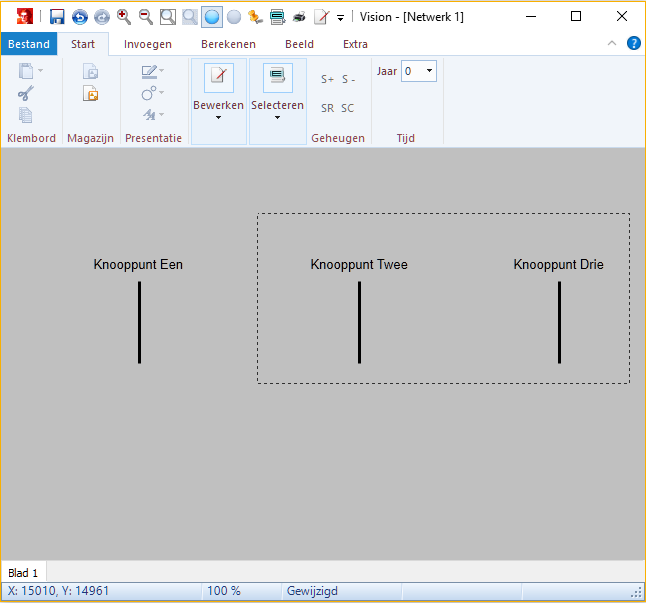Click the printer icon in the title bar
Viewport: 646px width, 603px height.
click(299, 16)
